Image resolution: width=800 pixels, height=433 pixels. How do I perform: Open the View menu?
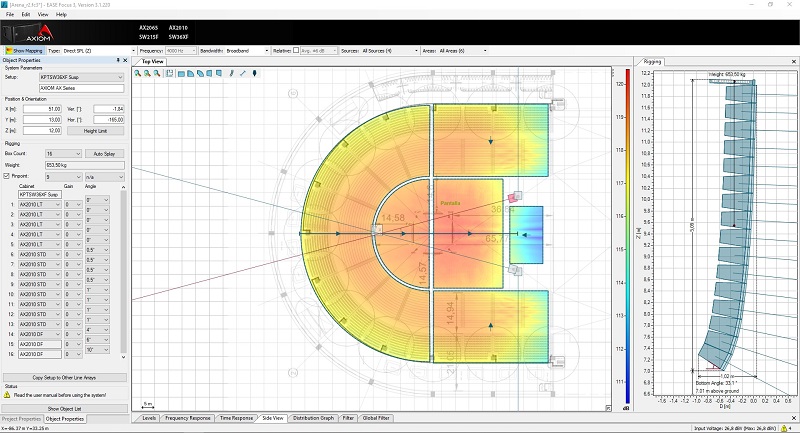[x=43, y=14]
